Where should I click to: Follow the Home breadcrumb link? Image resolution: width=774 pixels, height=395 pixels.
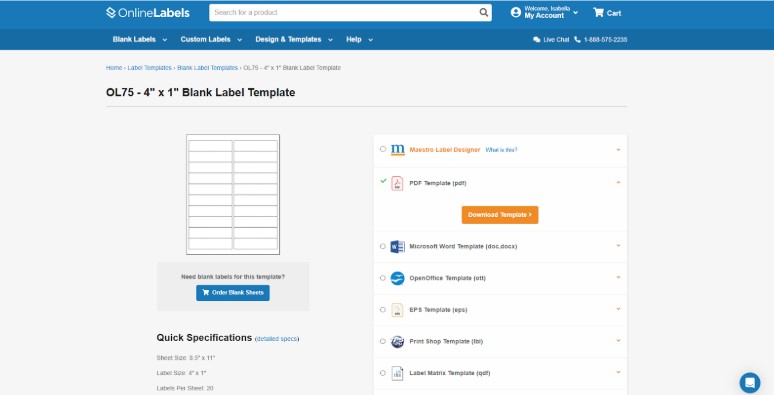tap(114, 68)
